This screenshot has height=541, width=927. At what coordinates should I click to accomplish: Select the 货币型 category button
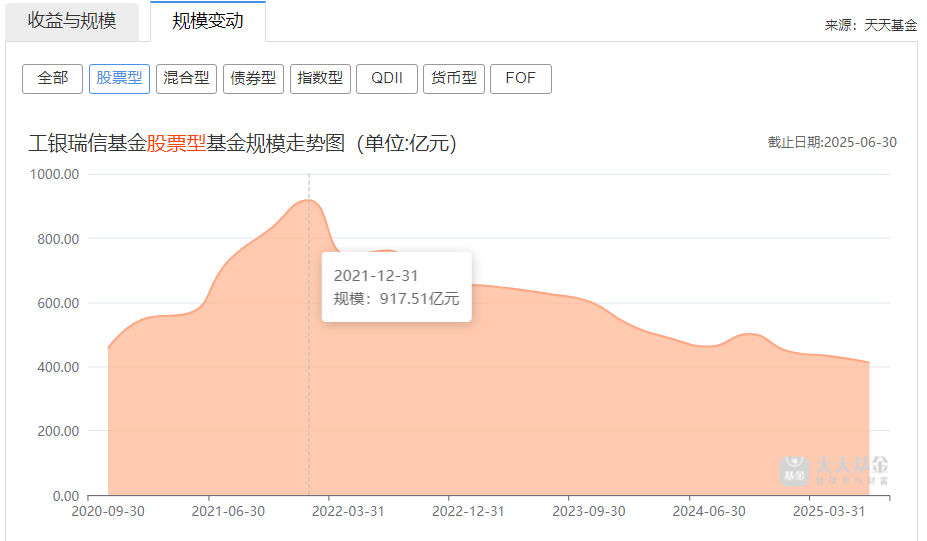pyautogui.click(x=454, y=79)
